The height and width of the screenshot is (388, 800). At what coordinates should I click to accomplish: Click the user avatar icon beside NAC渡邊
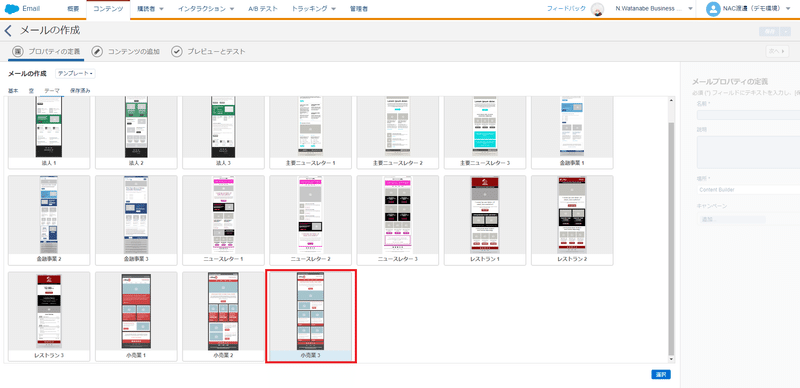(x=714, y=9)
